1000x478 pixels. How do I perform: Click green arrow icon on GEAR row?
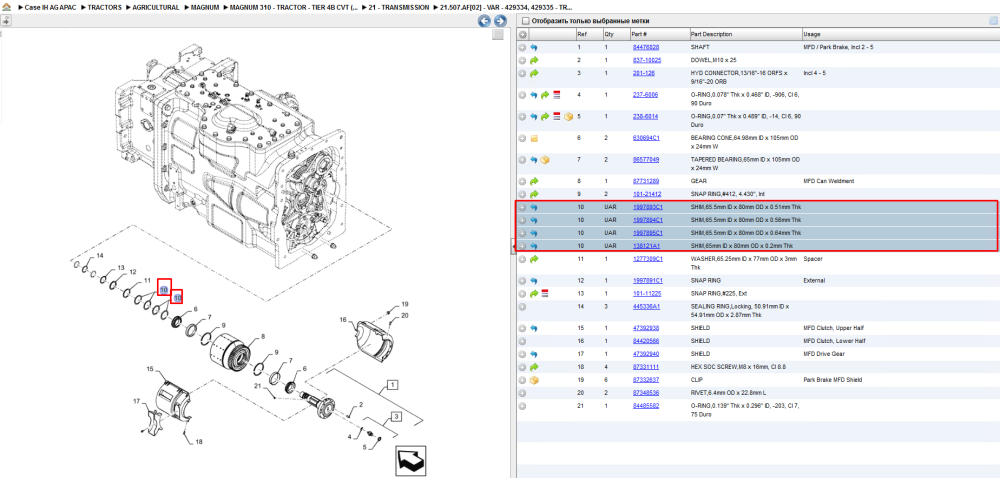(534, 182)
